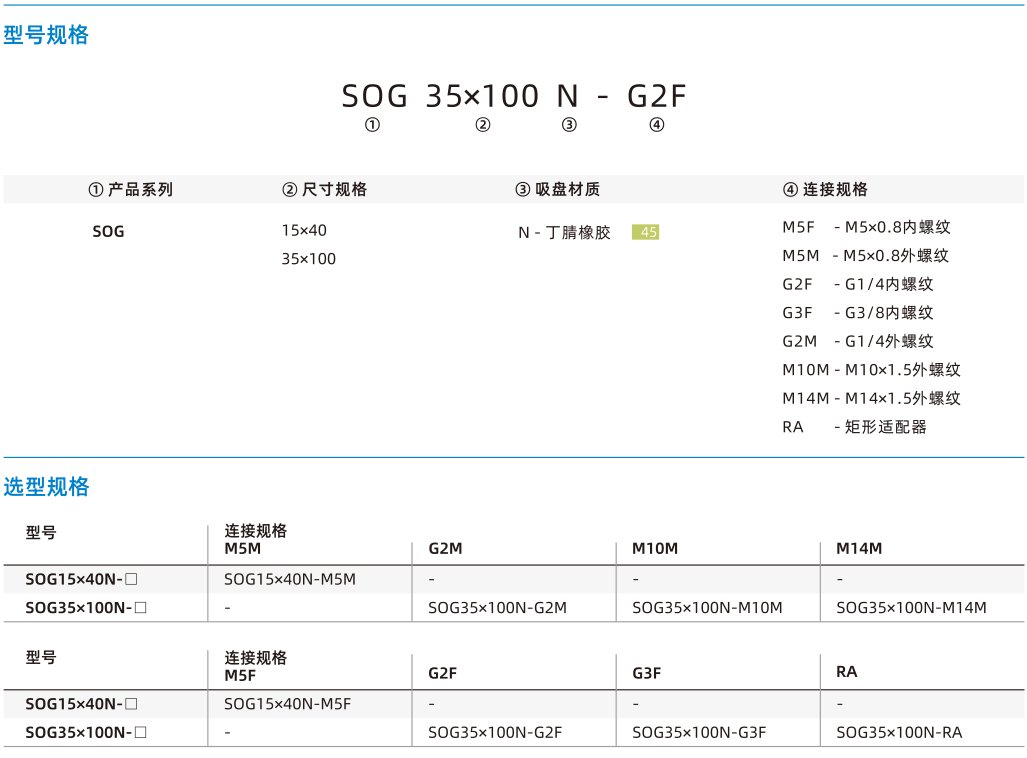This screenshot has width=1027, height=758.
Task: Select the "④ 连接规格" column header
Action: coord(825,189)
